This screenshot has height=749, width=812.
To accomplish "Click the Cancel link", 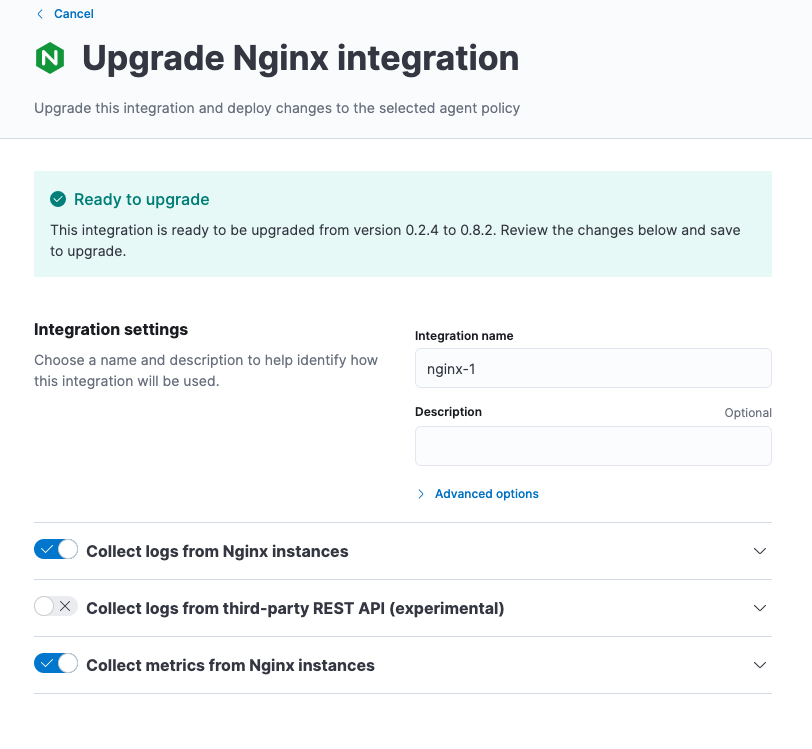I will click(x=74, y=14).
